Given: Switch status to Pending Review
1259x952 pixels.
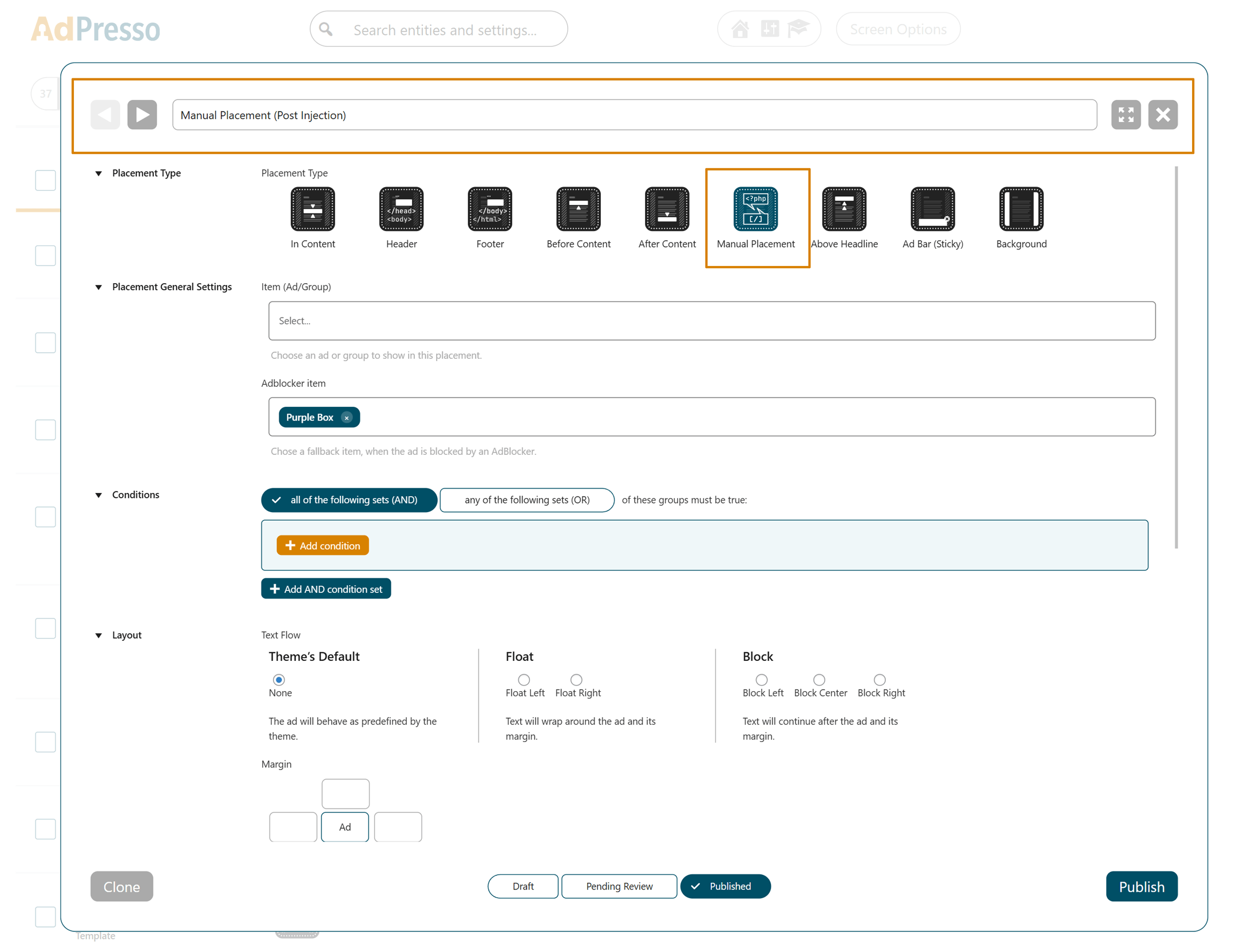Looking at the screenshot, I should click(x=619, y=886).
